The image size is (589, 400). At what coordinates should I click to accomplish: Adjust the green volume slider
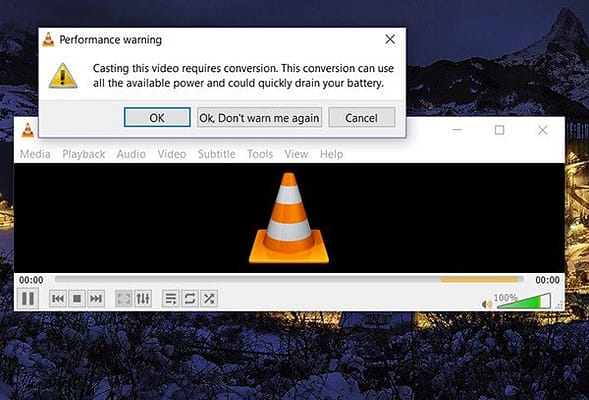pos(524,302)
